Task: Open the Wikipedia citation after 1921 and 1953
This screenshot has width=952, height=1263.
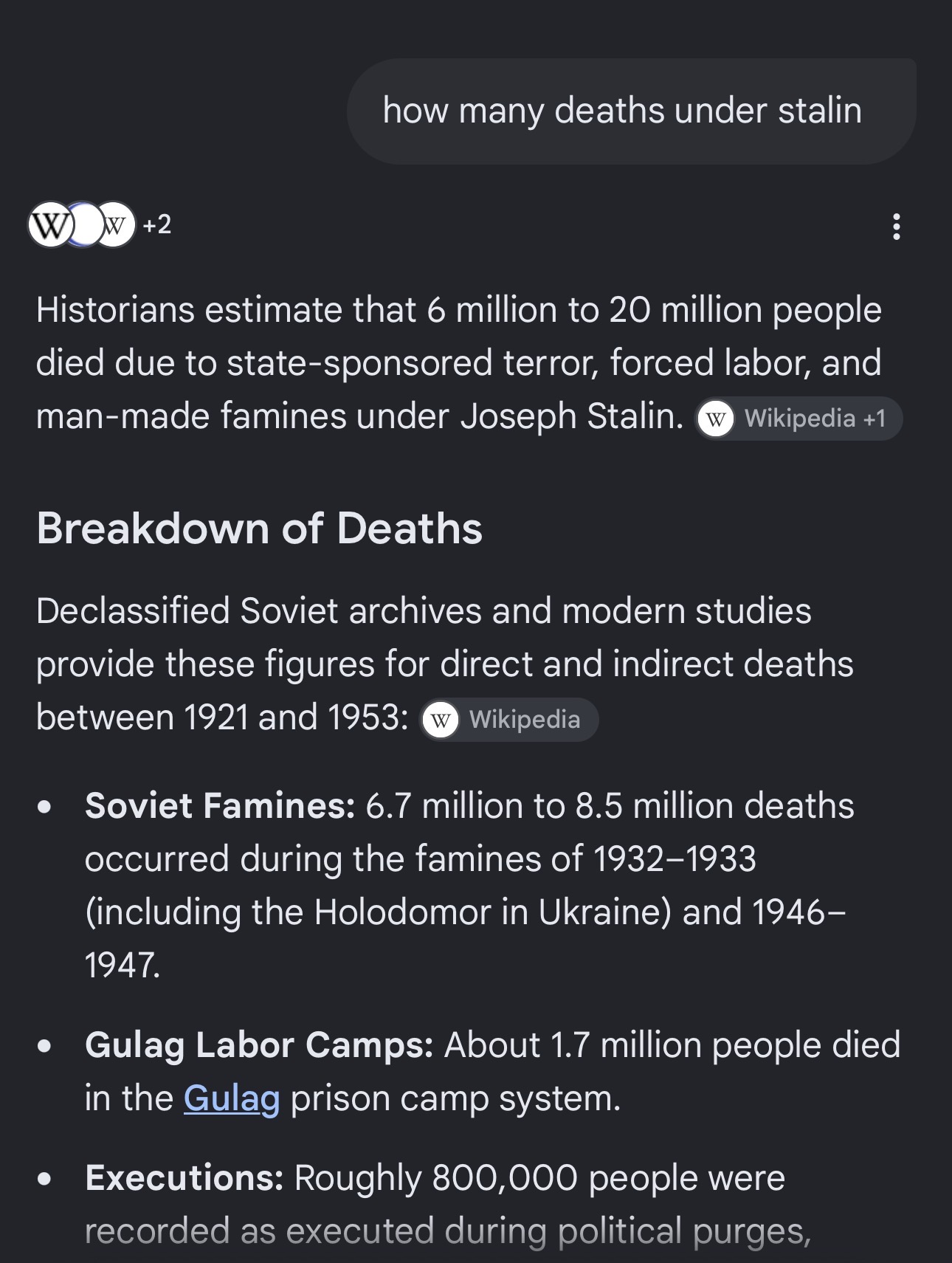Action: coord(509,719)
